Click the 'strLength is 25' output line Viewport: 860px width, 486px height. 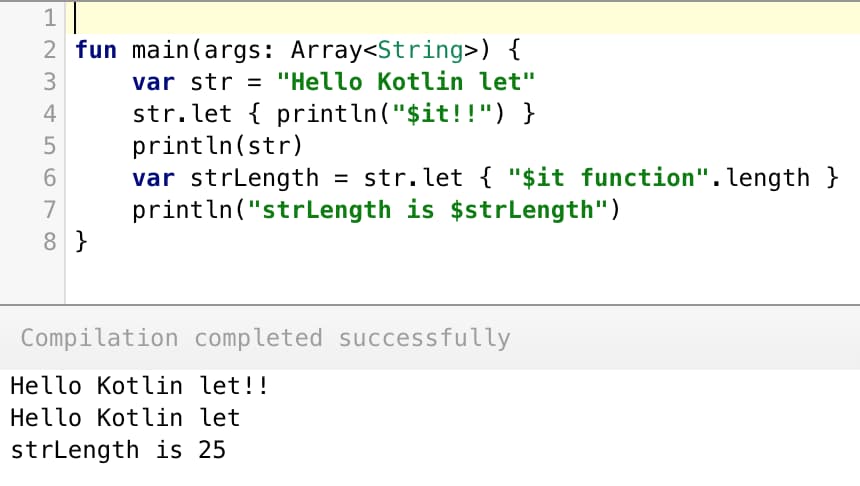tap(118, 450)
